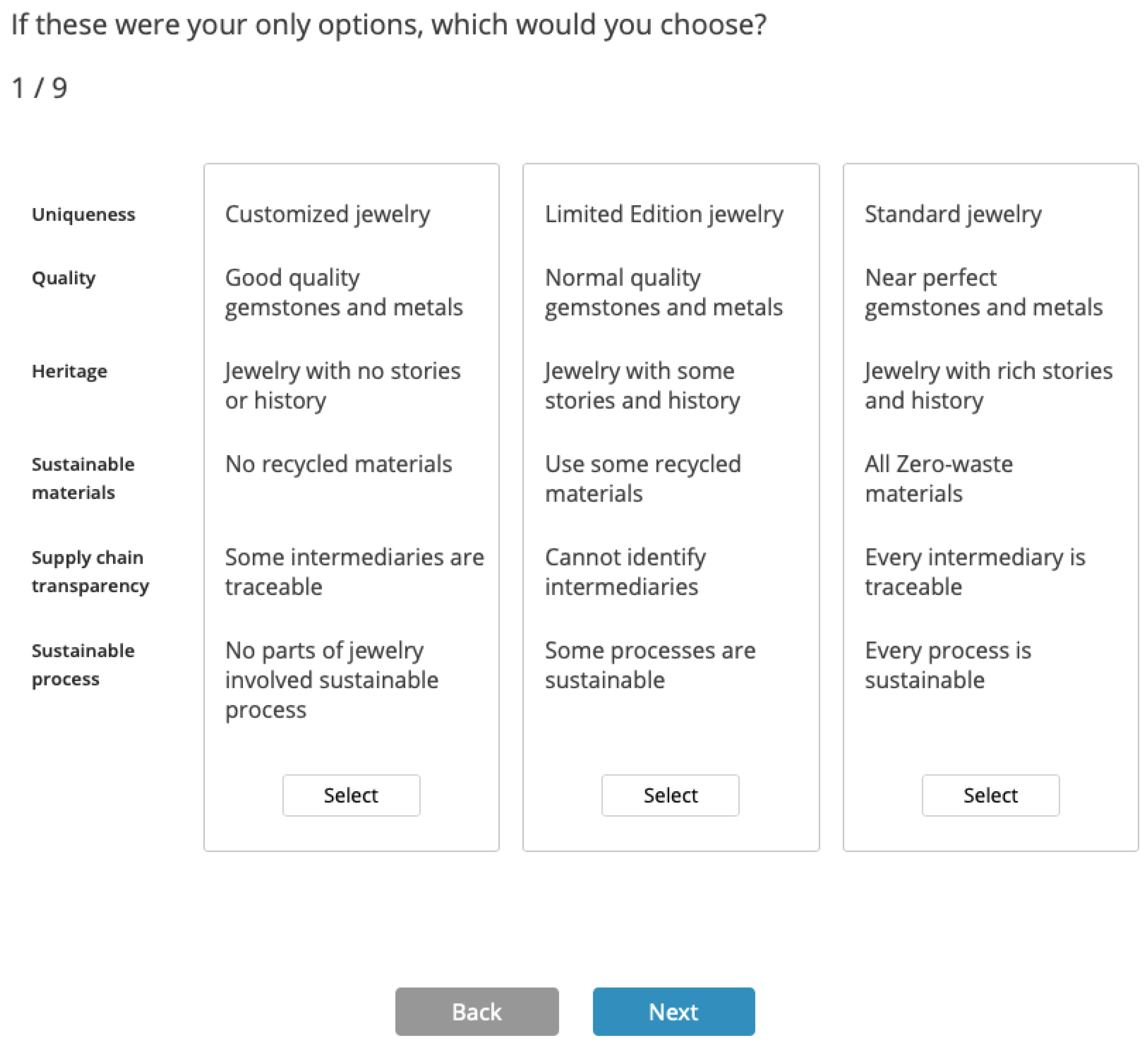Click the Heritage attribute label
This screenshot has height=1048, width=1148.
click(70, 371)
